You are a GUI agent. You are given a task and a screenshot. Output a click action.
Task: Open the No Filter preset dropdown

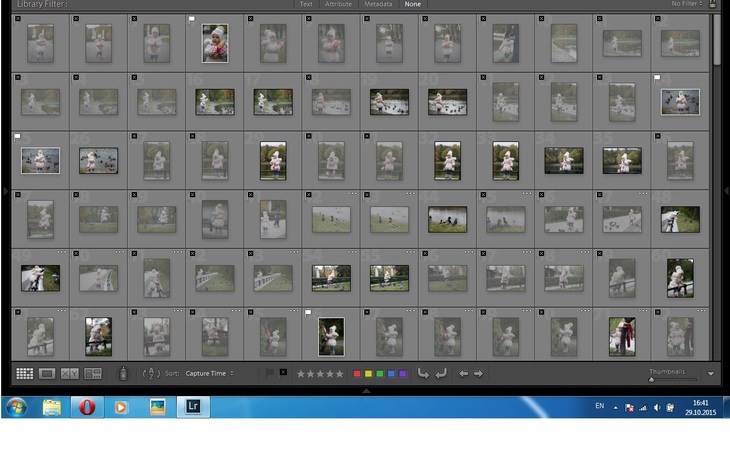click(x=685, y=4)
